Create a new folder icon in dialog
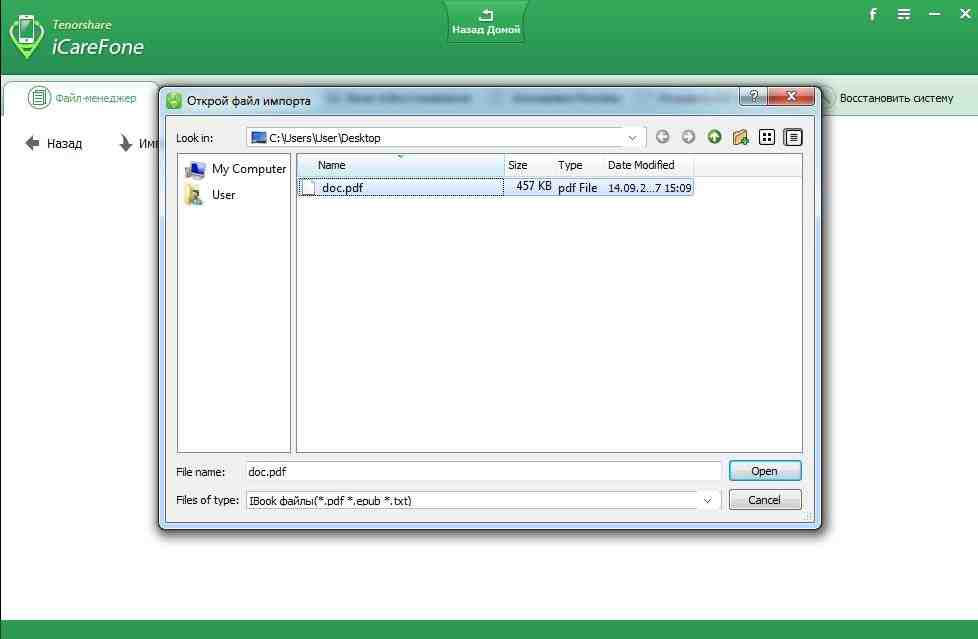 pyautogui.click(x=740, y=137)
